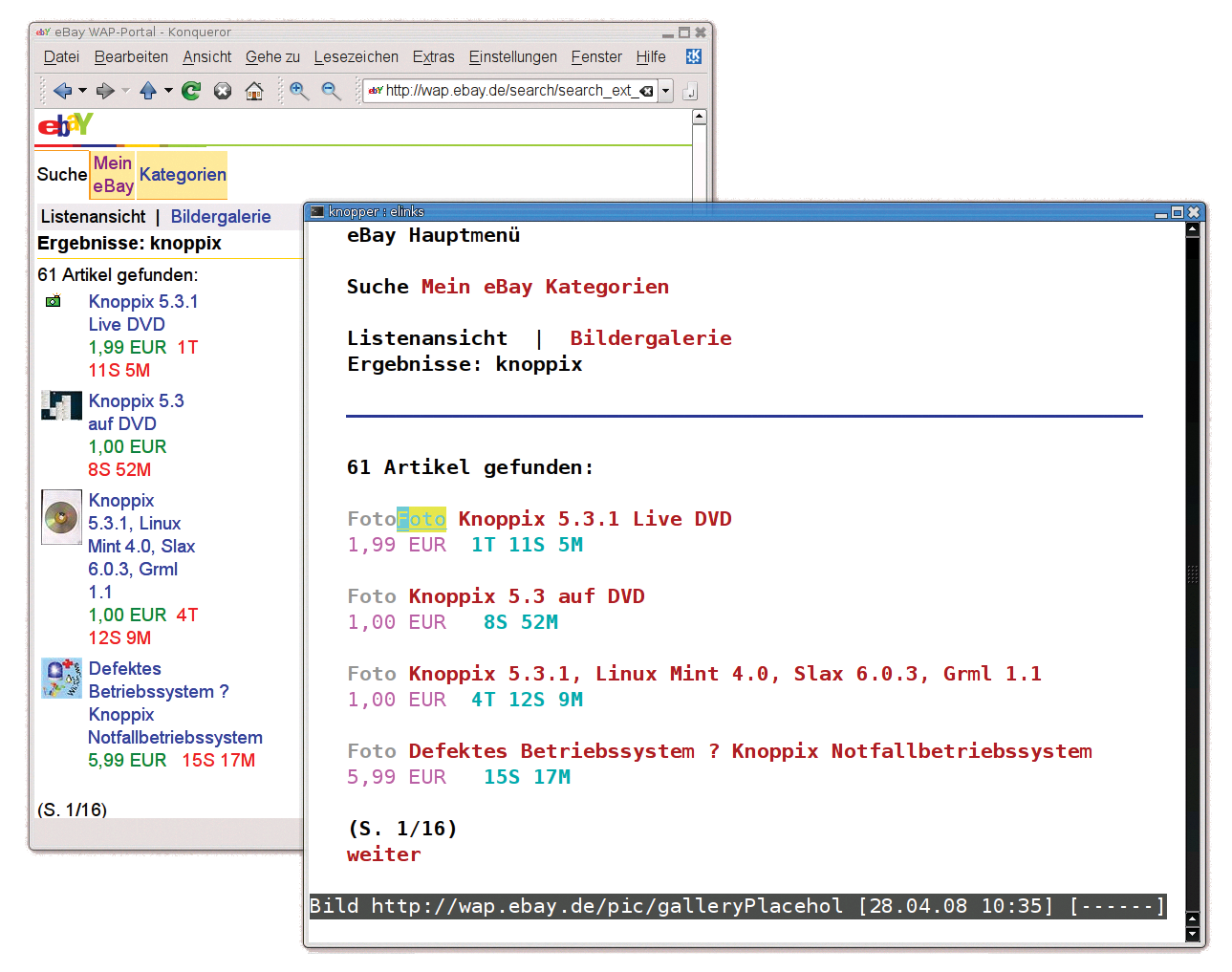This screenshot has height=972, width=1232.
Task: Minimize the Konqueror window
Action: [x=668, y=33]
